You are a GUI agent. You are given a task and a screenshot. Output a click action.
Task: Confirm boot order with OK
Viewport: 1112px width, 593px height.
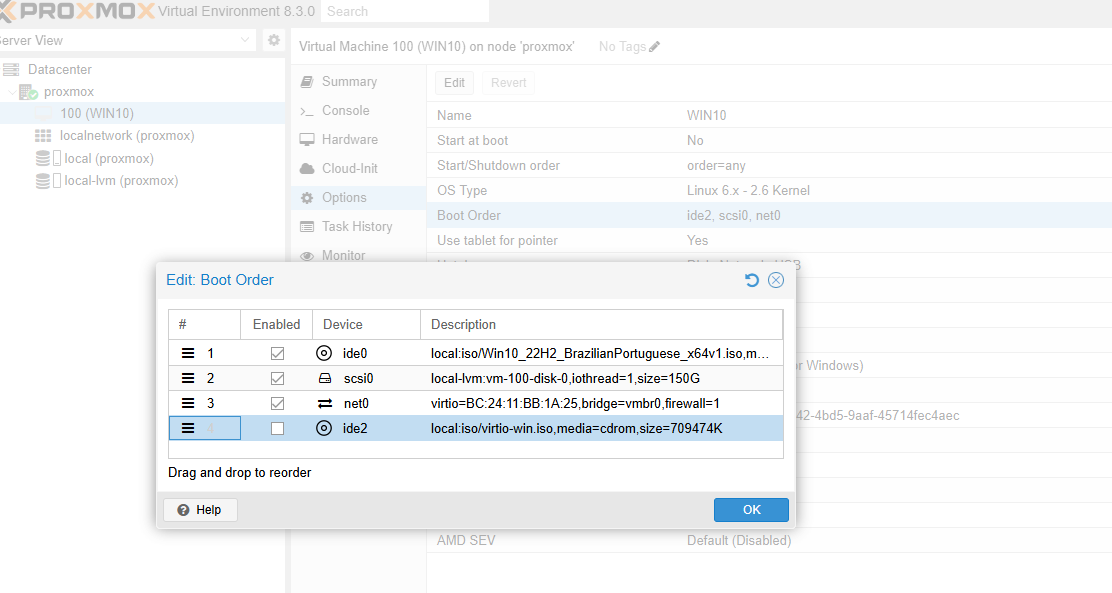751,510
